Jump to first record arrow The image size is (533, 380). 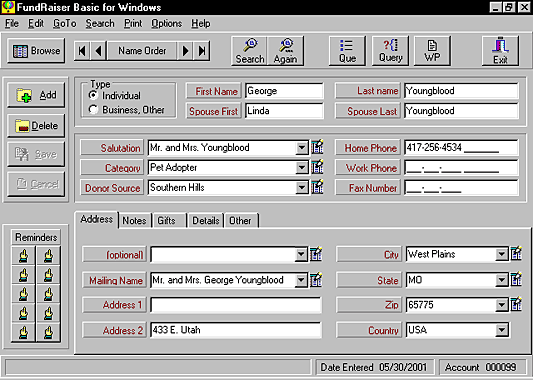(82, 51)
